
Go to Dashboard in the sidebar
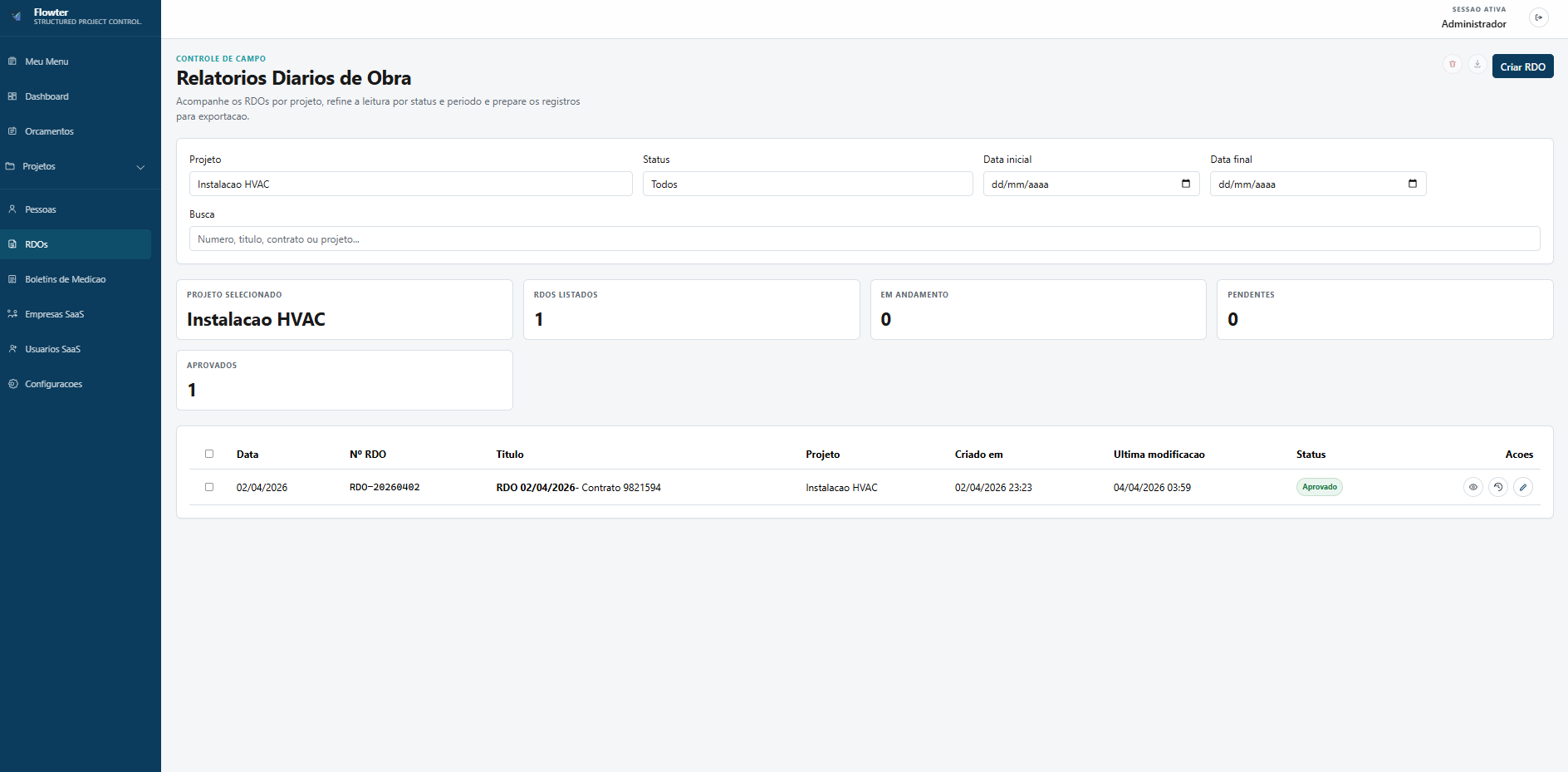47,96
